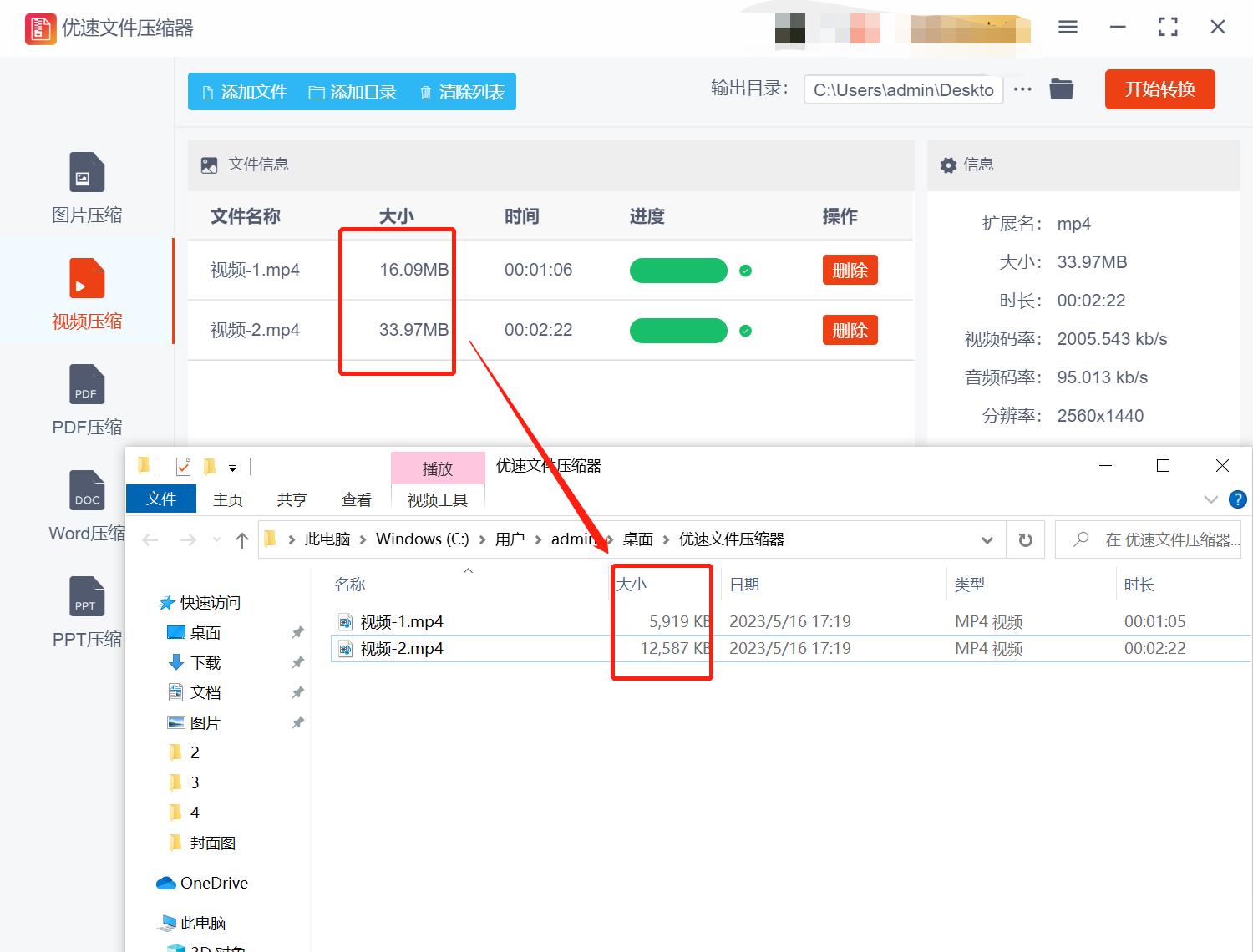Switch to the 共享 ribbon tab
This screenshot has height=952, width=1253.
click(x=292, y=499)
